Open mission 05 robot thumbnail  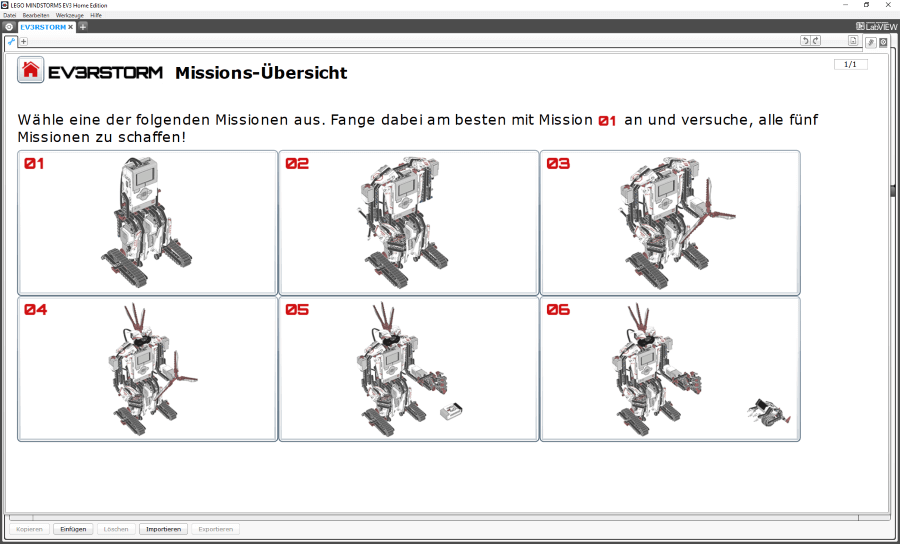coord(409,369)
